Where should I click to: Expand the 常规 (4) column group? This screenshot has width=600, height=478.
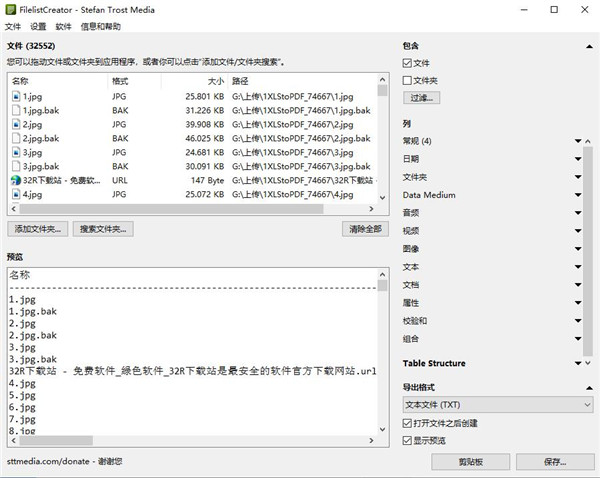[x=578, y=141]
